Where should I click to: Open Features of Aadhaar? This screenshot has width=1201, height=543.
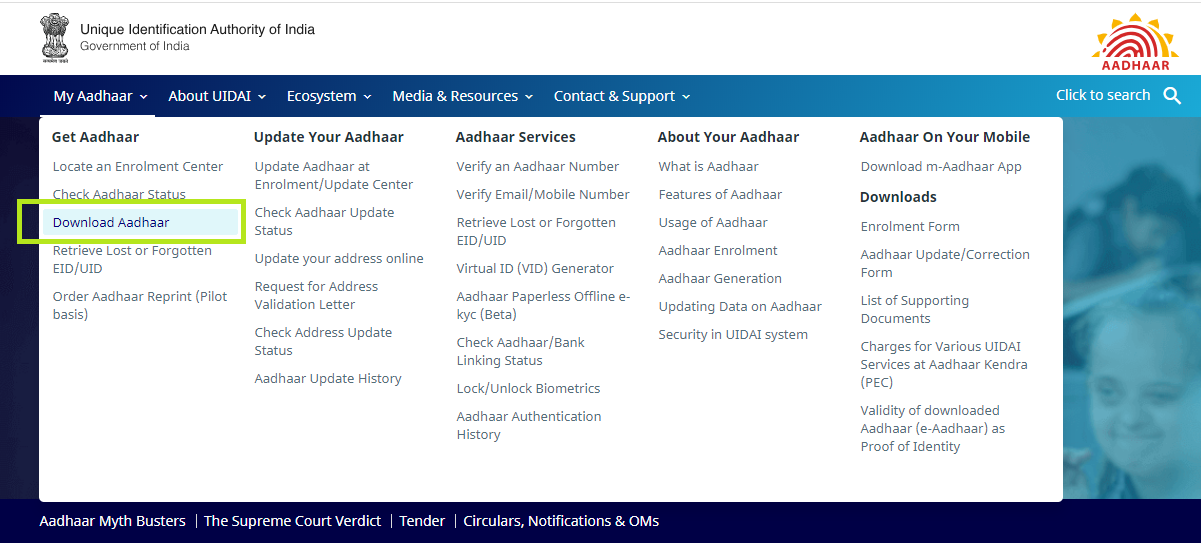(x=720, y=195)
